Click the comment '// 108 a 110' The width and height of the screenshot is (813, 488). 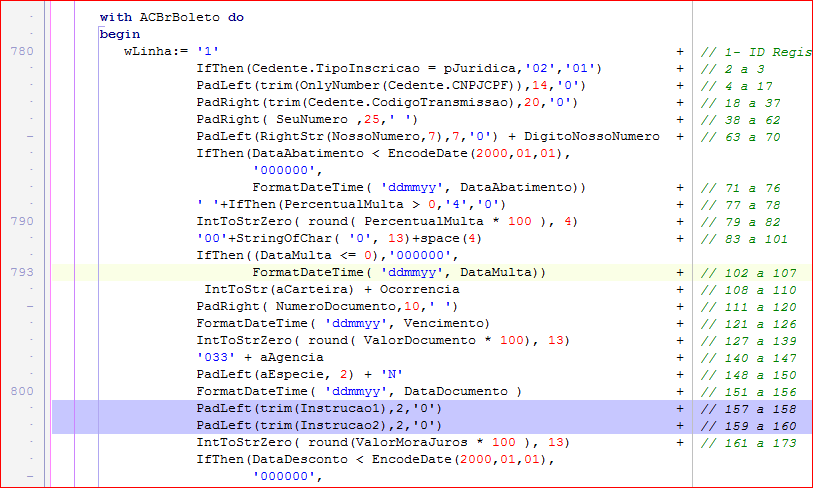pyautogui.click(x=748, y=290)
